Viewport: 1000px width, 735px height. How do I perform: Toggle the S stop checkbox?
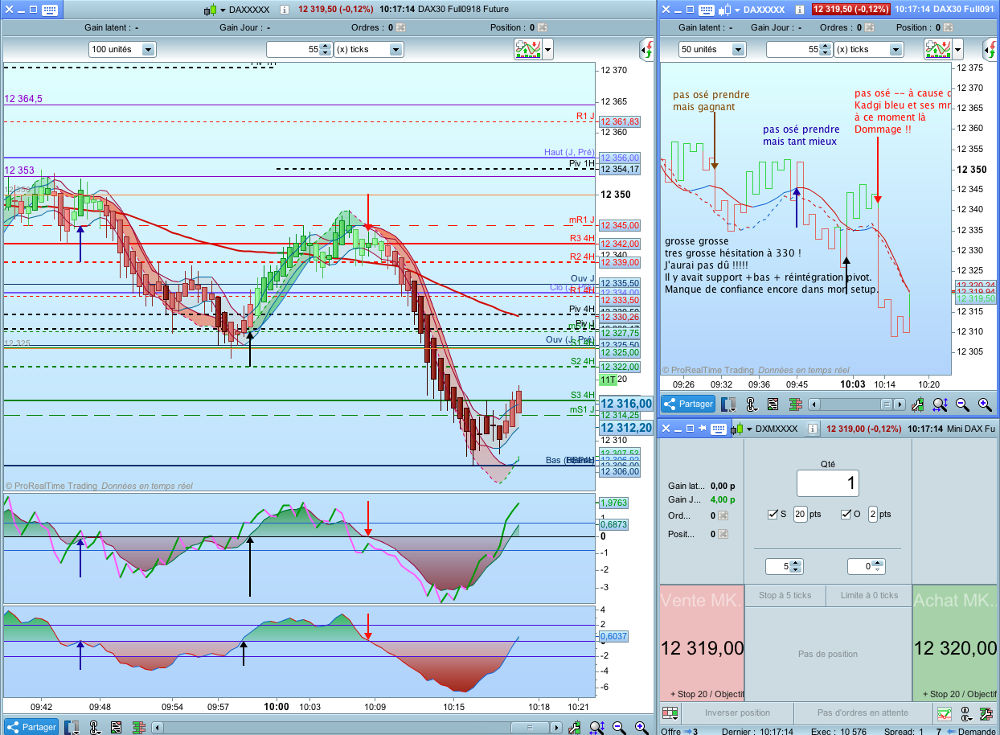(773, 514)
